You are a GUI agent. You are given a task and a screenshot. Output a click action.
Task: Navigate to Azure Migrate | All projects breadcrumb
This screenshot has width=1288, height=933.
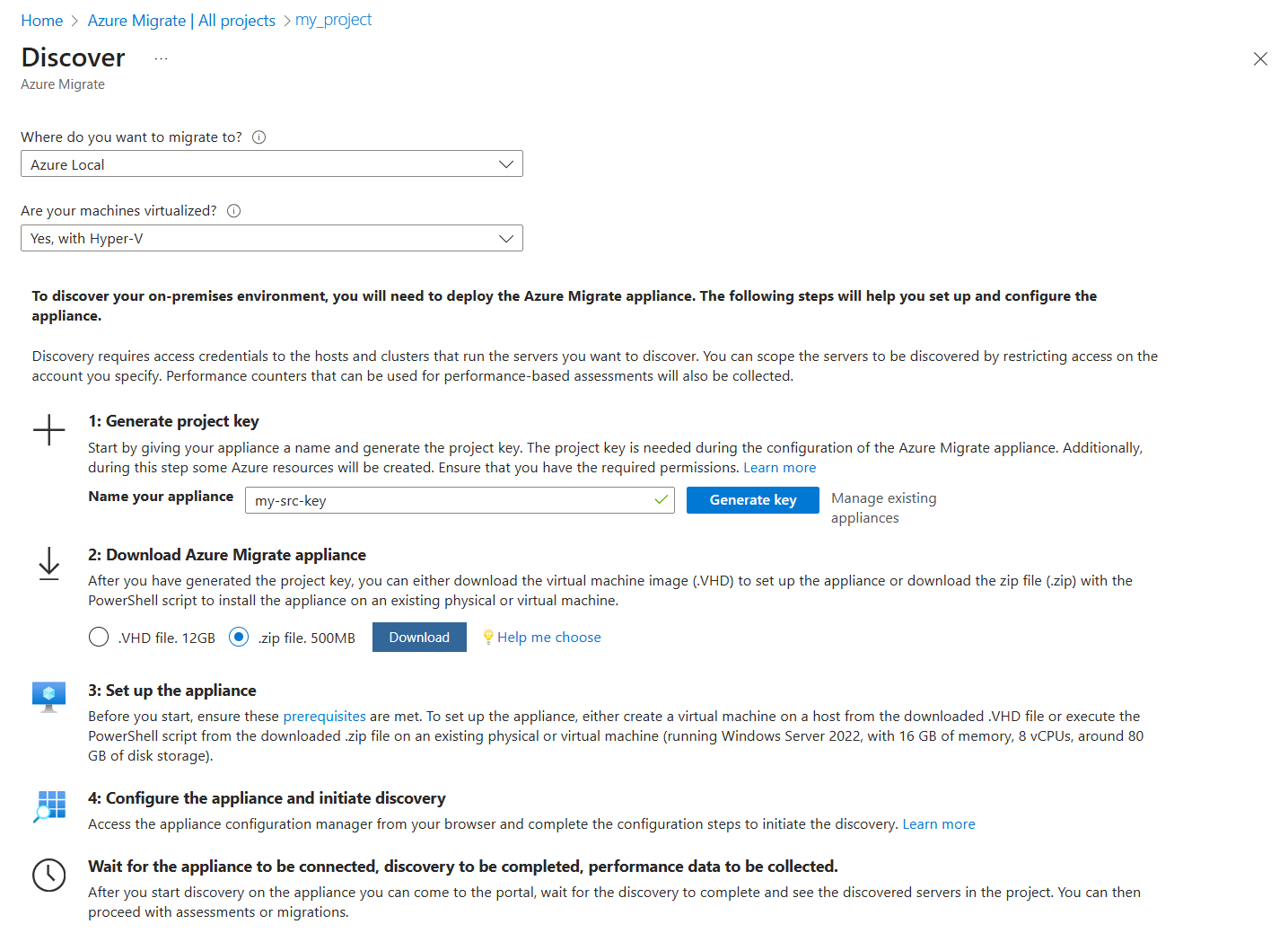click(x=181, y=21)
